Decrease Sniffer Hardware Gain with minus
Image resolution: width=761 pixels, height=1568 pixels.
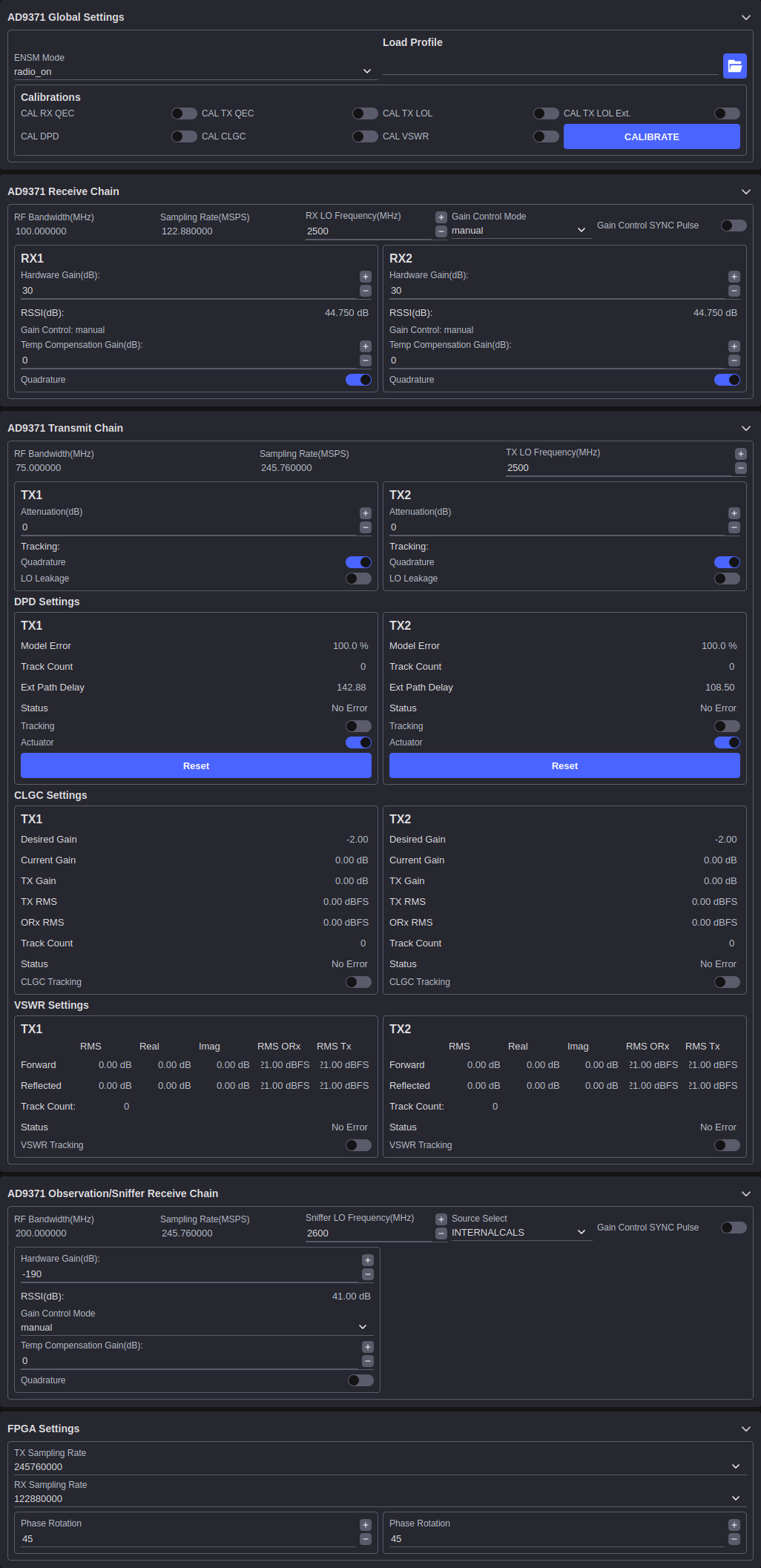coord(367,1274)
